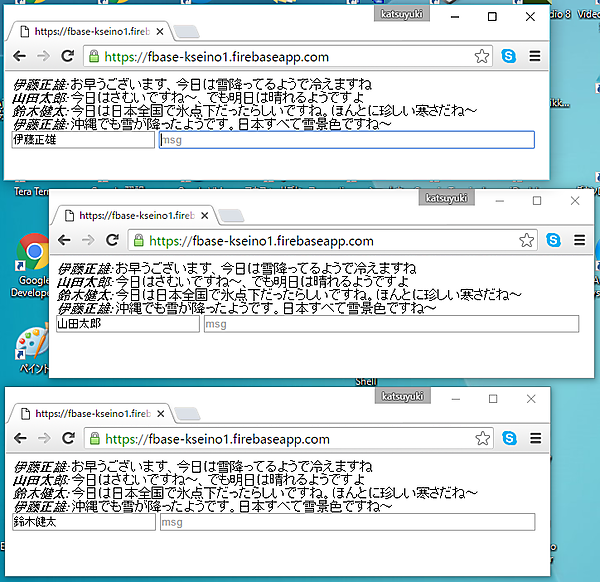
Task: Click the address bar in the middle window
Action: click(x=330, y=240)
